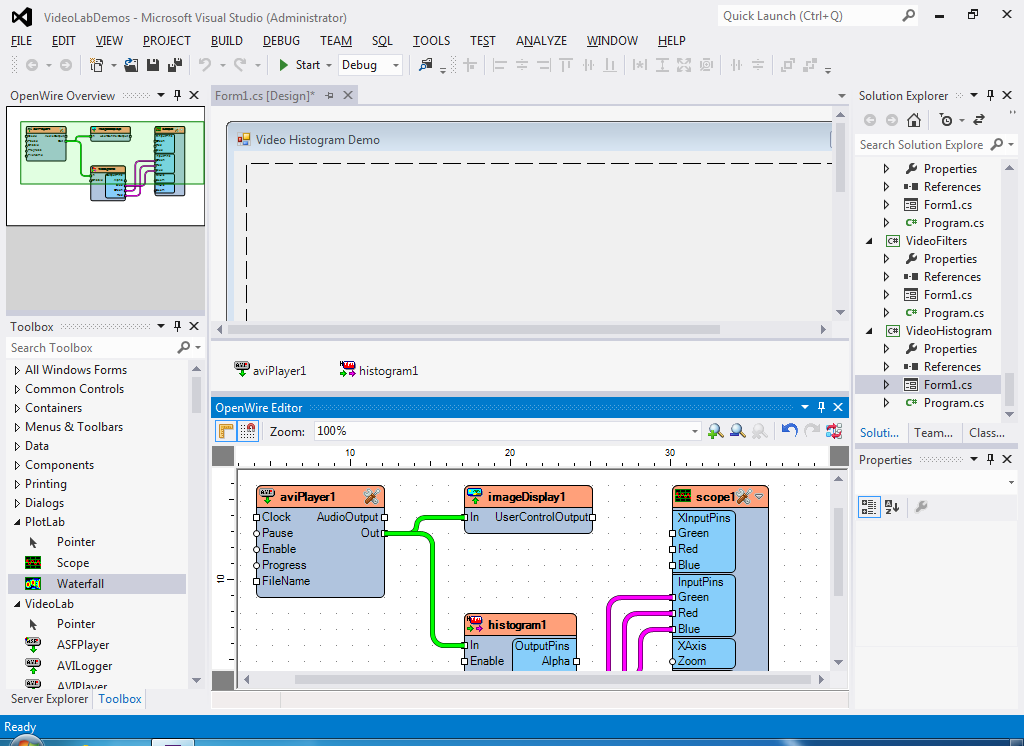Expand the scope1 node dropdown arrow
Image resolution: width=1024 pixels, height=746 pixels.
pyautogui.click(x=759, y=496)
